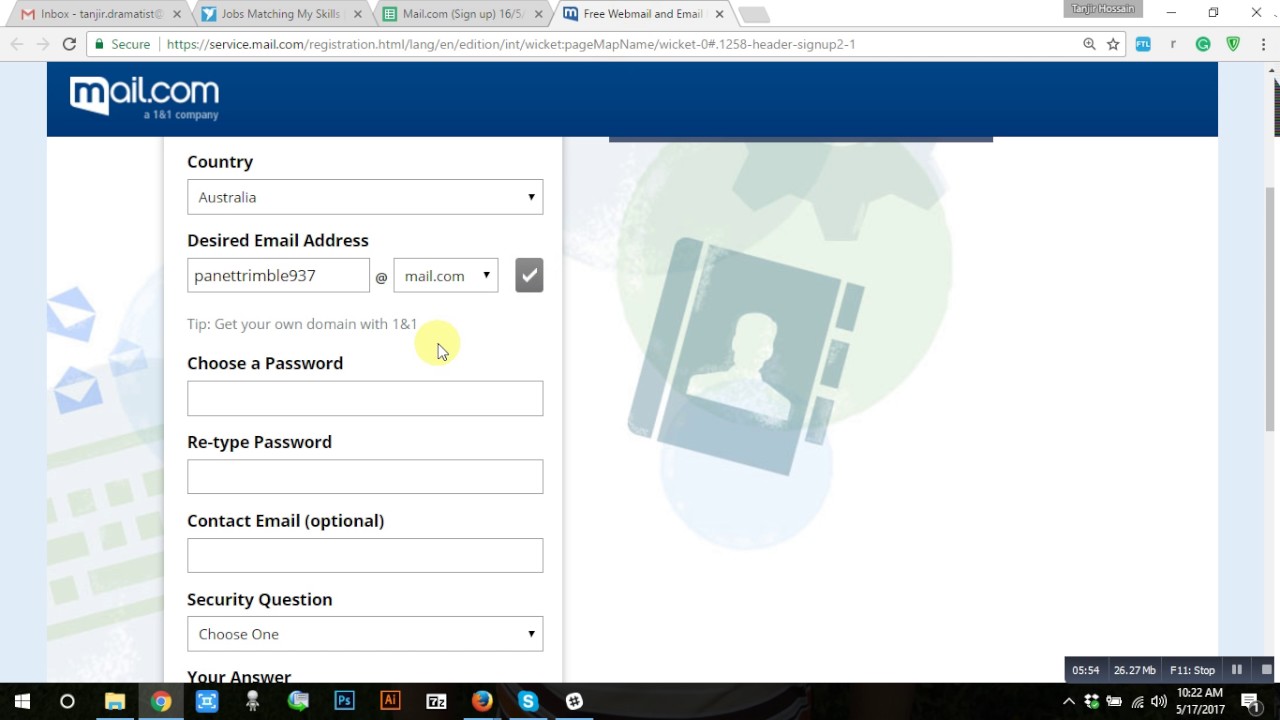The image size is (1280, 720).
Task: Click the volume speaker tray icon
Action: pyautogui.click(x=1159, y=701)
